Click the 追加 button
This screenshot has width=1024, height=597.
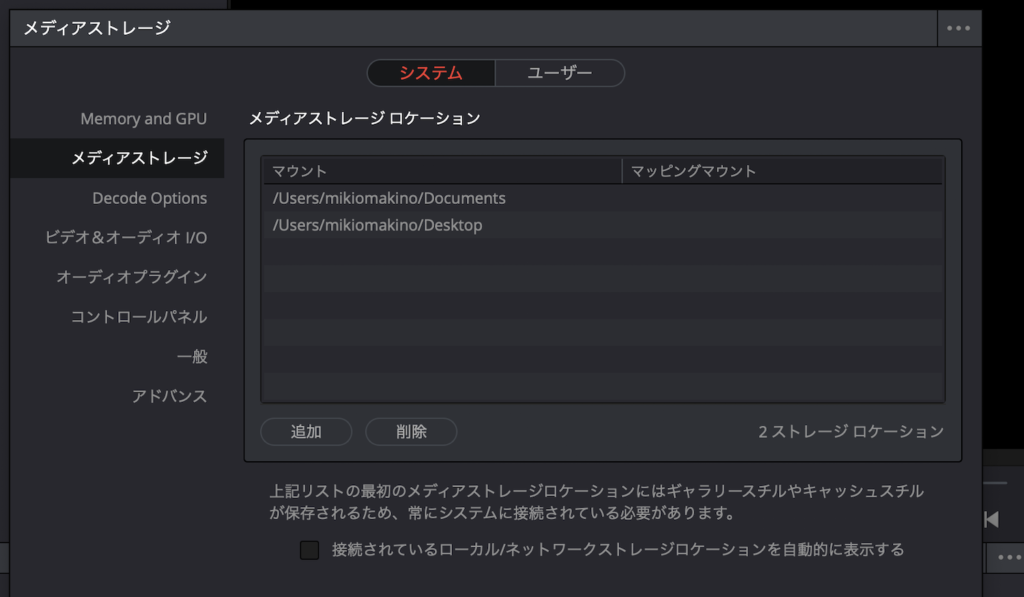coord(306,432)
